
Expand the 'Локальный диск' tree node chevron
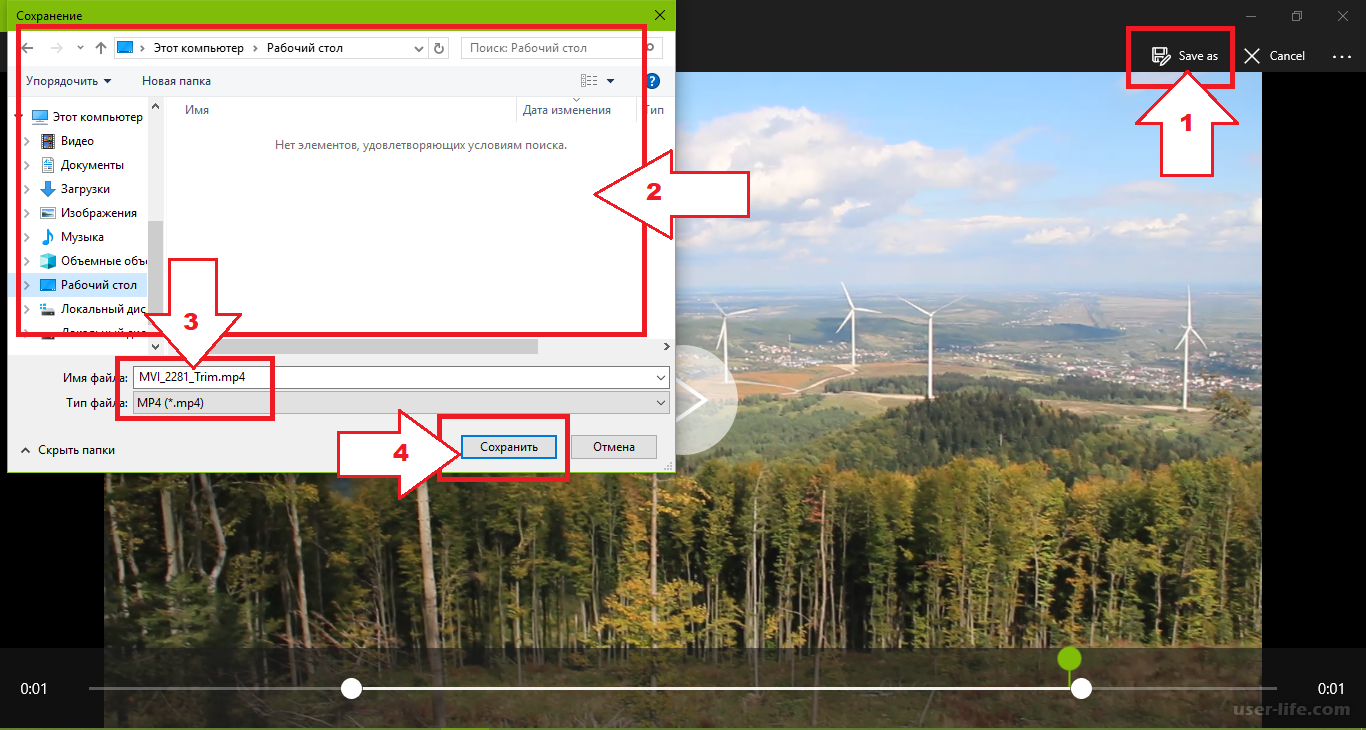pyautogui.click(x=27, y=309)
